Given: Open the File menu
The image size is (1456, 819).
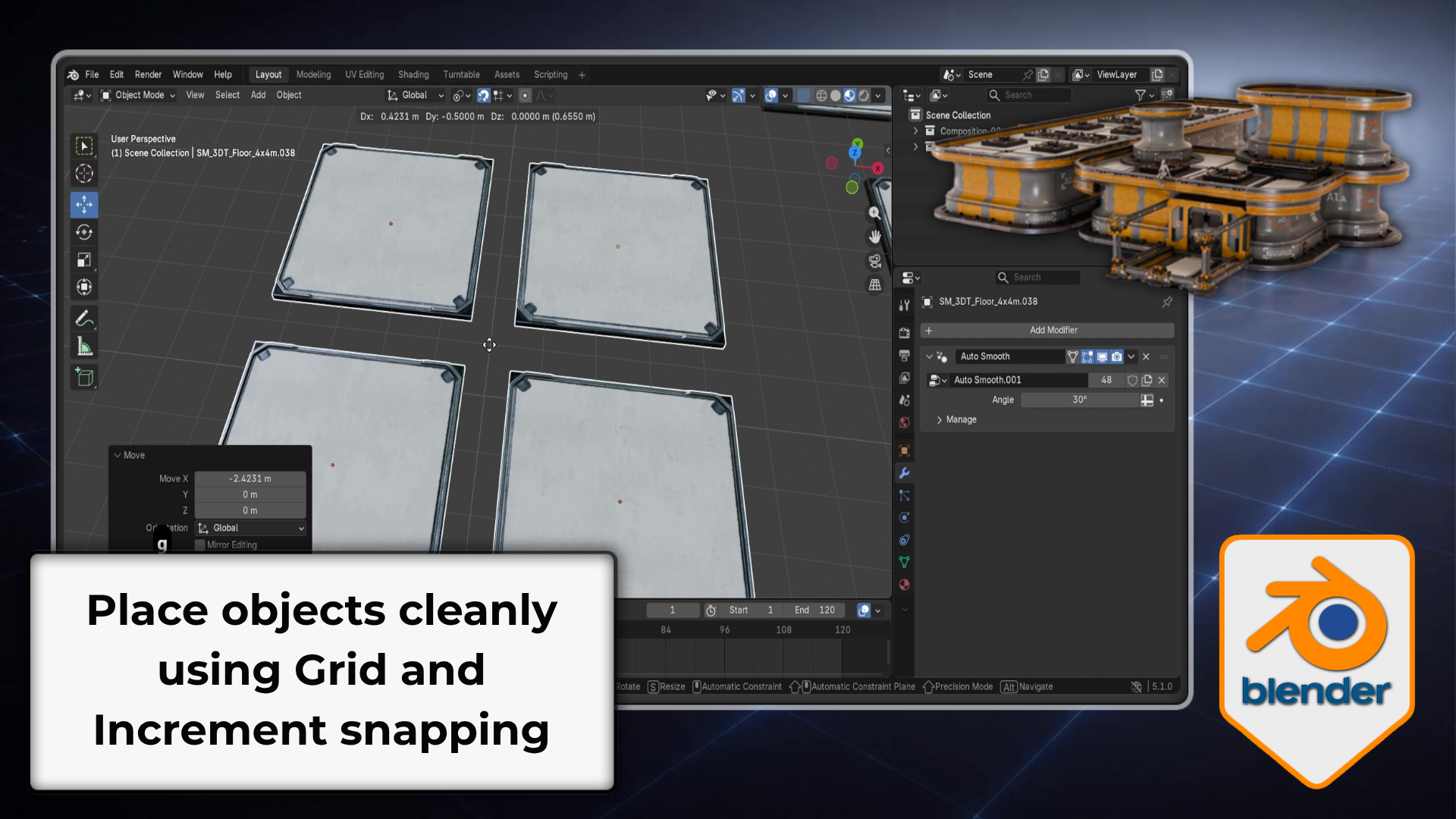Looking at the screenshot, I should pyautogui.click(x=92, y=74).
